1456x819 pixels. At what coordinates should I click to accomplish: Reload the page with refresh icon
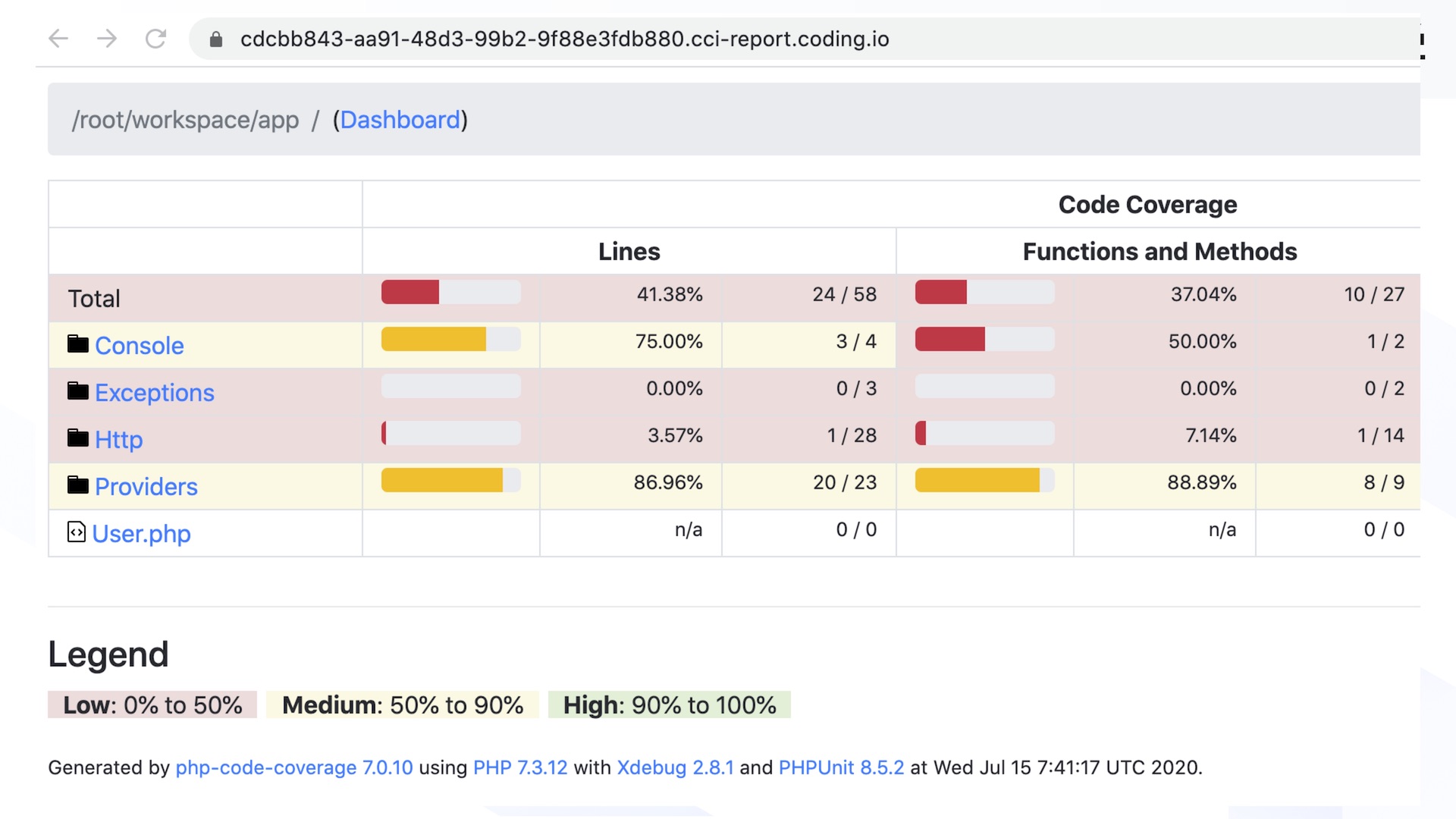(155, 39)
